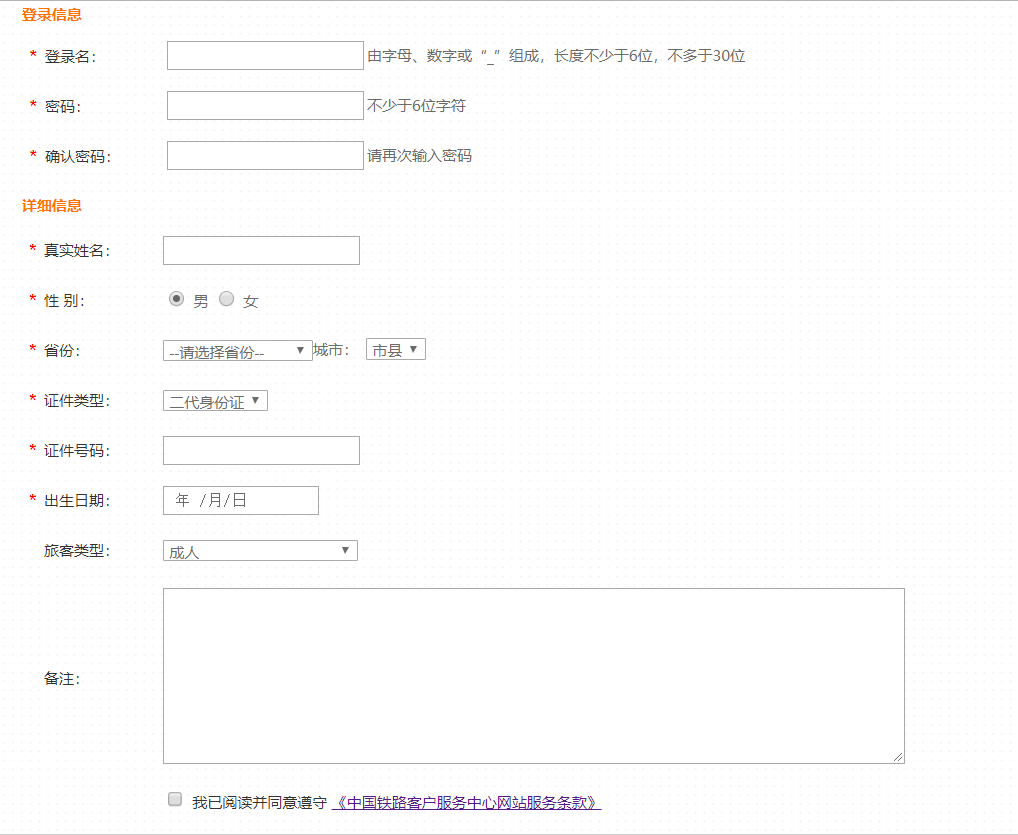Select the 男 gender radio button

coord(177,299)
